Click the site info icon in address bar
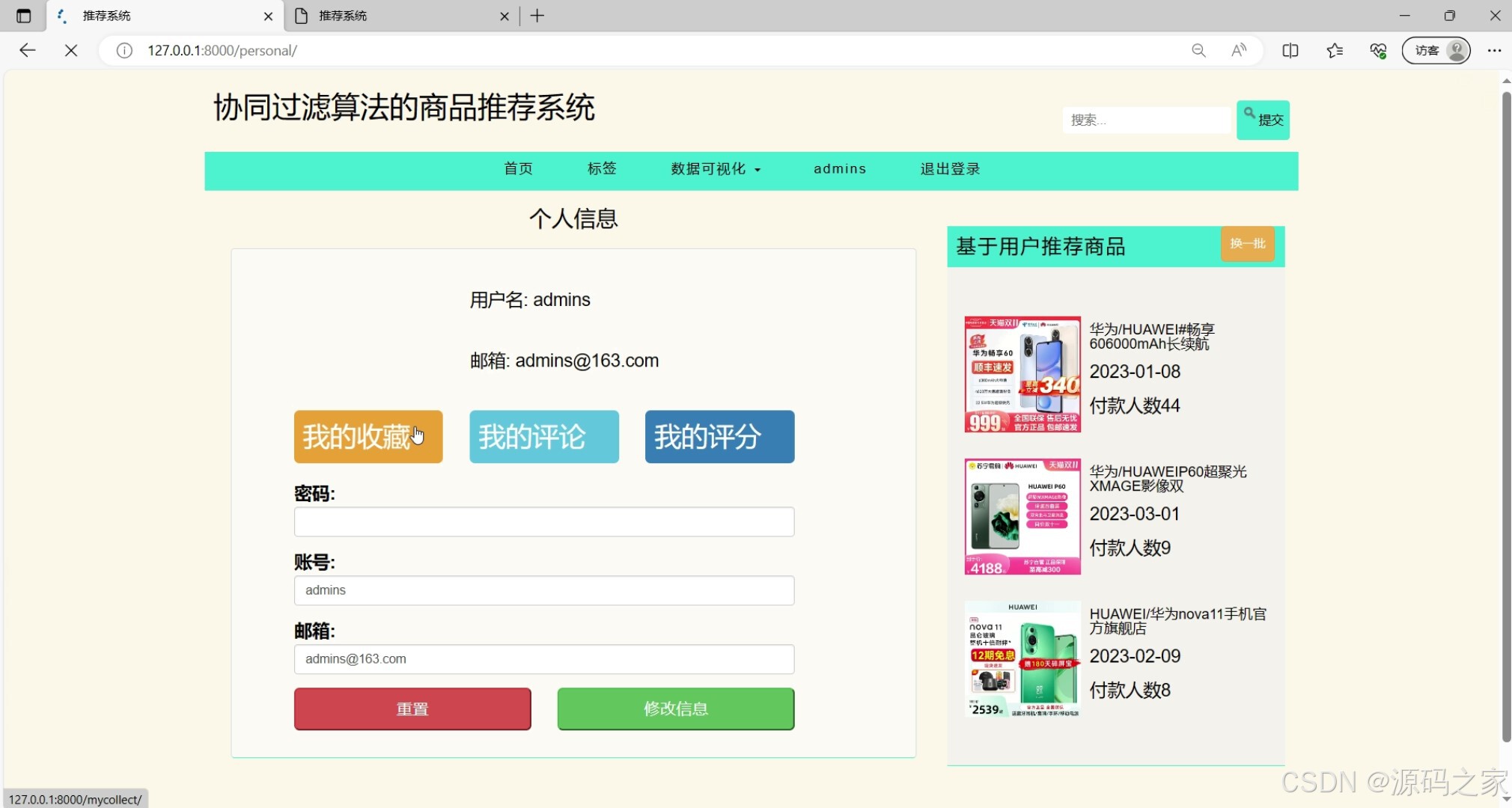 point(123,50)
